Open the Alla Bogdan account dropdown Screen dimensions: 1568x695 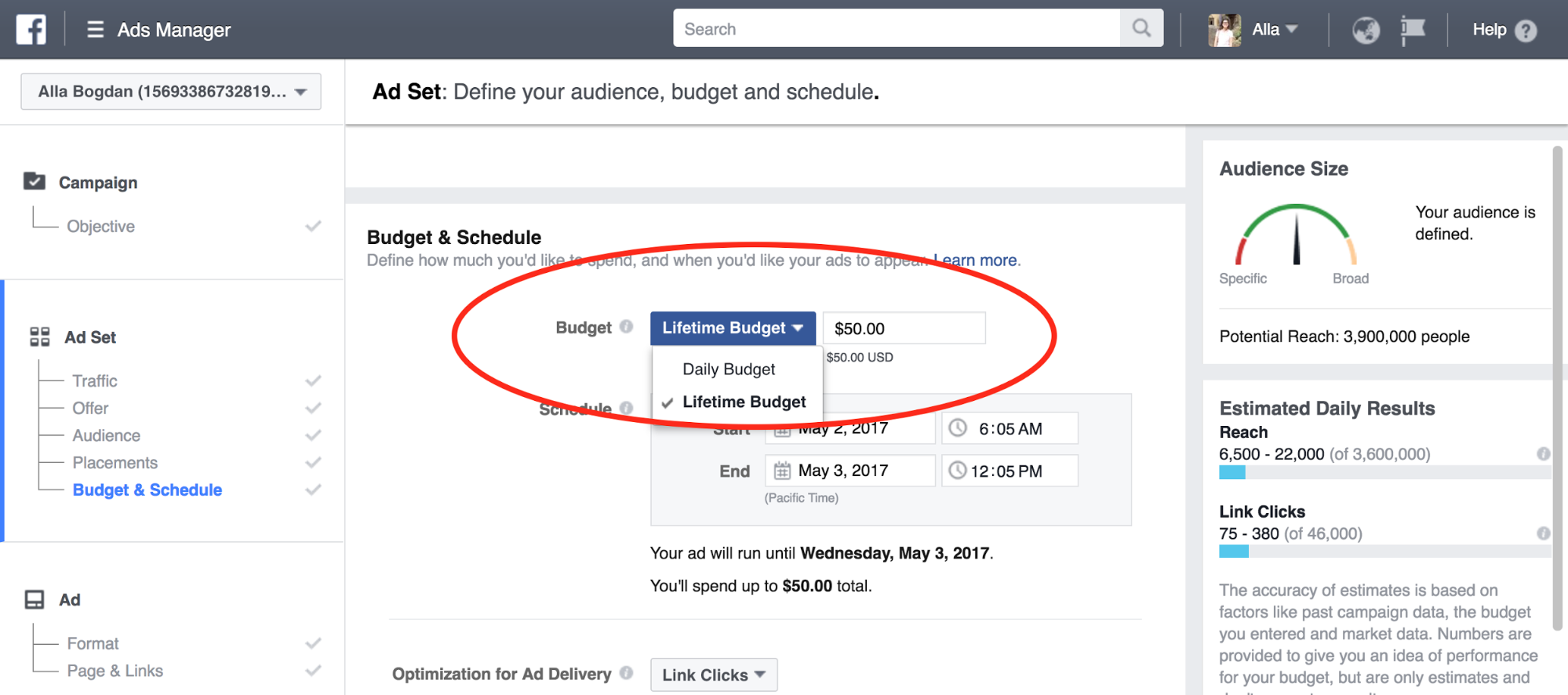171,92
